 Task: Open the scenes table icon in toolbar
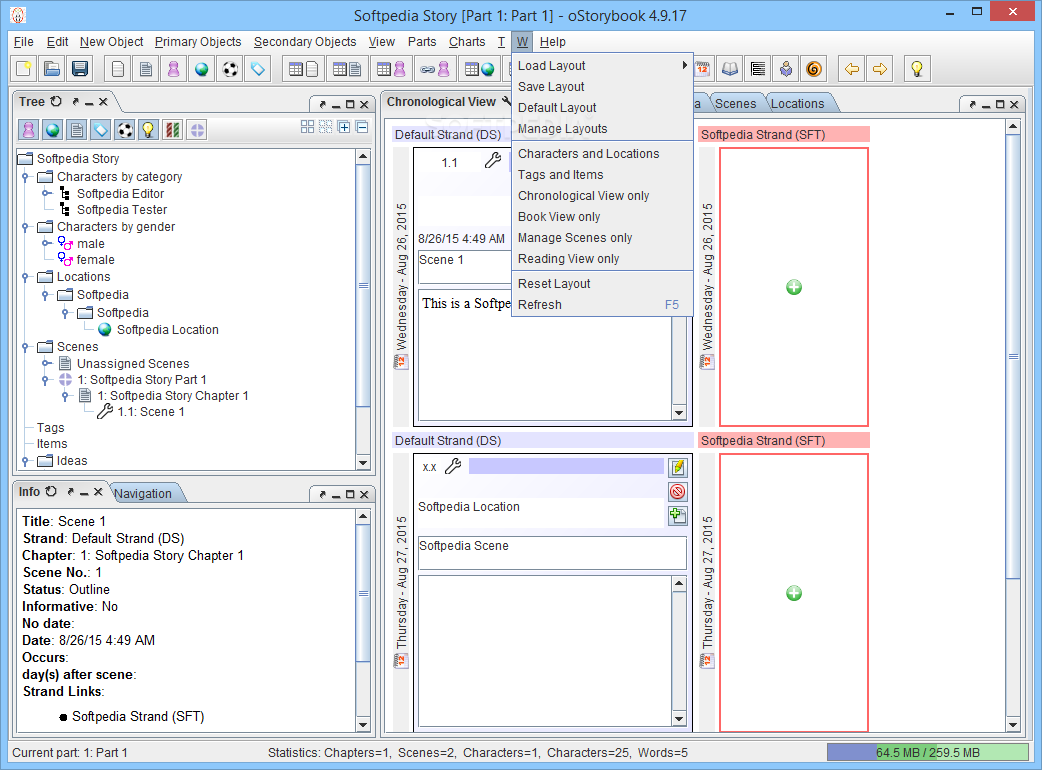[347, 69]
